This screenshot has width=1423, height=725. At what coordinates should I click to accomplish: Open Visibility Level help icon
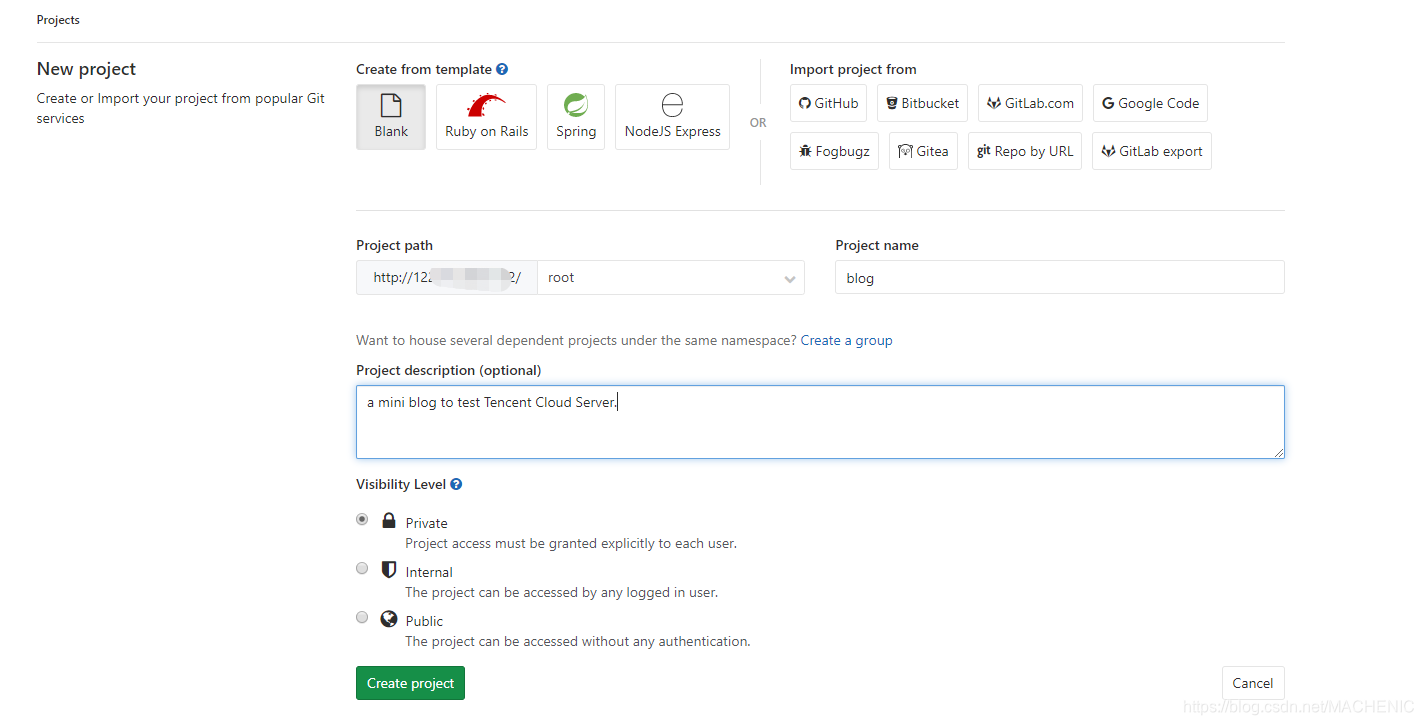(456, 484)
